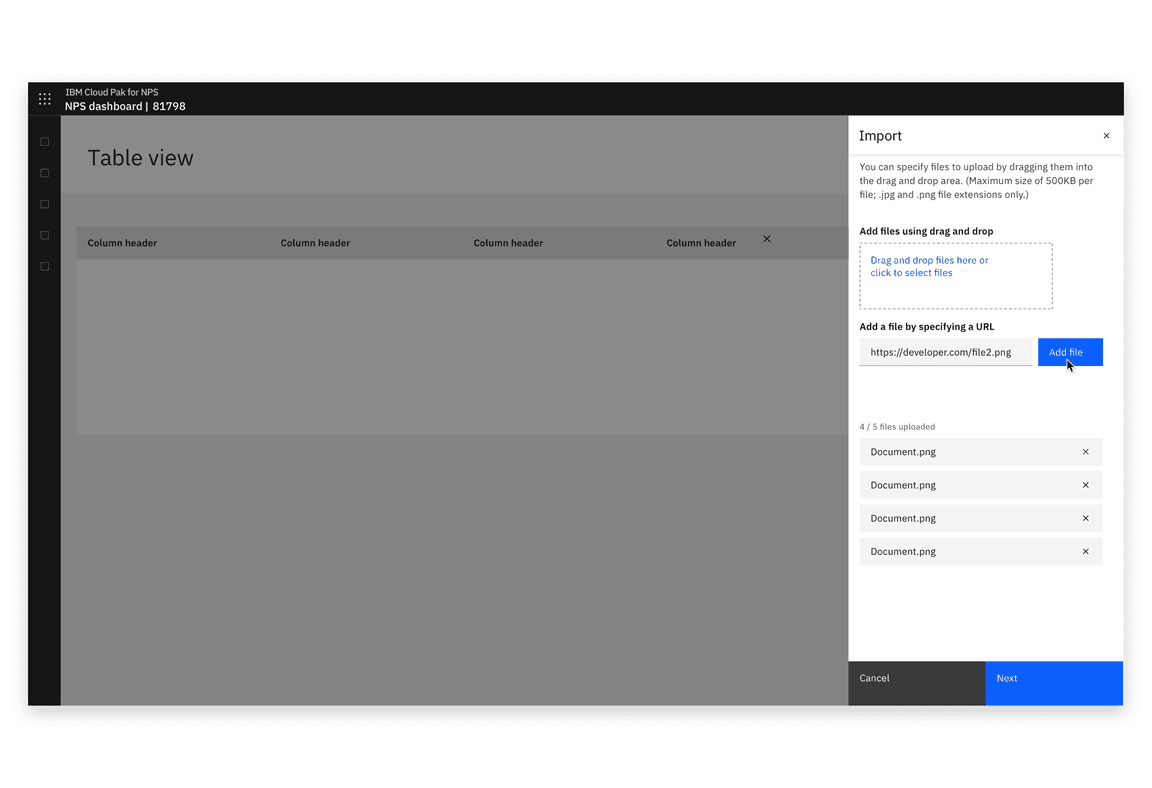Click the Next button
The height and width of the screenshot is (788, 1152).
(1054, 683)
